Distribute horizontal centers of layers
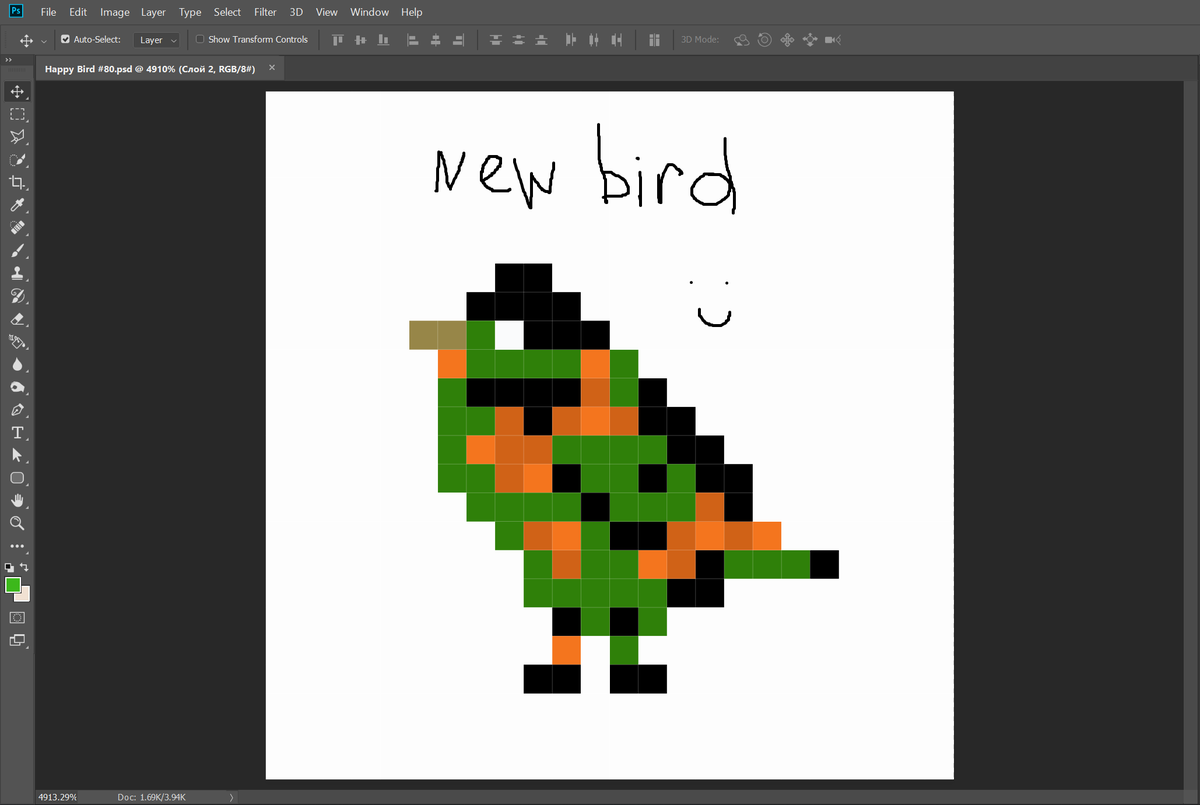Screen dimensions: 1200x805 click(594, 40)
